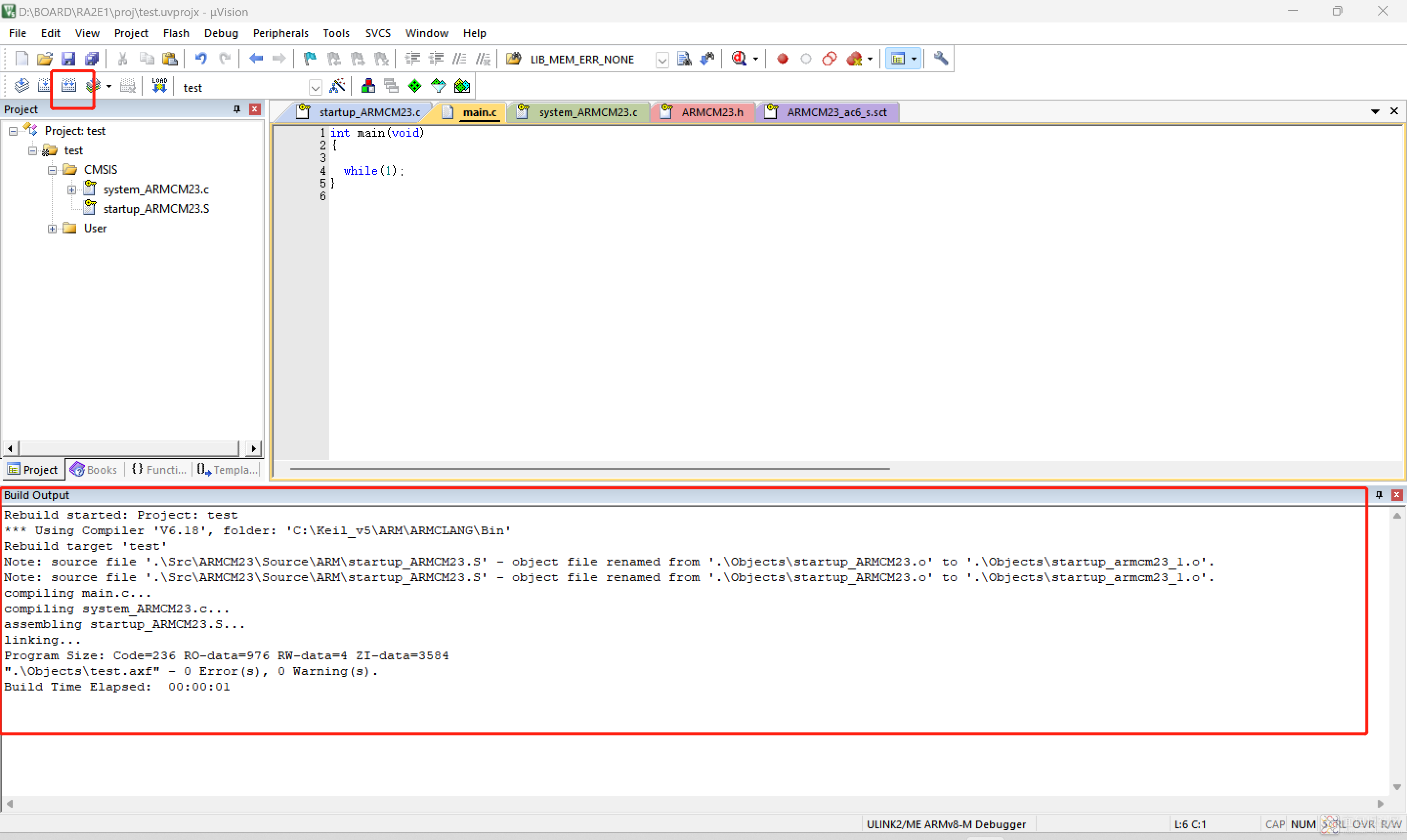Expand the system_ARMCM23.c file node
This screenshot has width=1407, height=840.
[x=72, y=190]
